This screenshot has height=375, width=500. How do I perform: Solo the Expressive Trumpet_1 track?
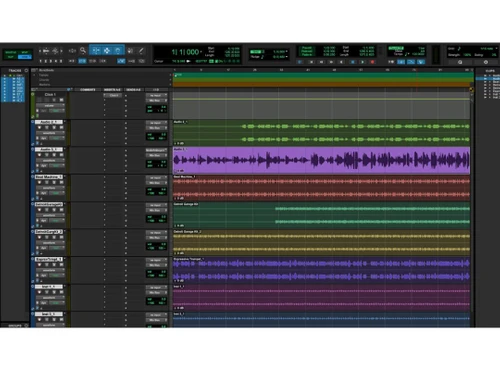click(54, 265)
